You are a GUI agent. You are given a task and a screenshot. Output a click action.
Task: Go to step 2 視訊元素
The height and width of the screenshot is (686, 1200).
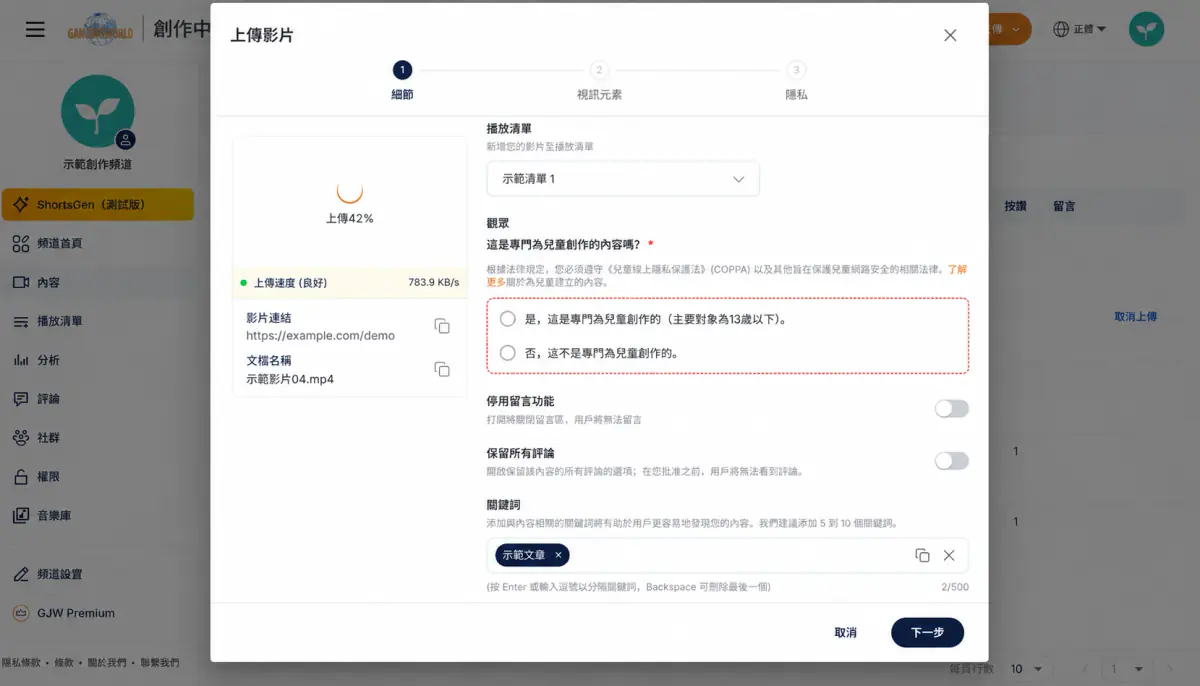(x=599, y=80)
